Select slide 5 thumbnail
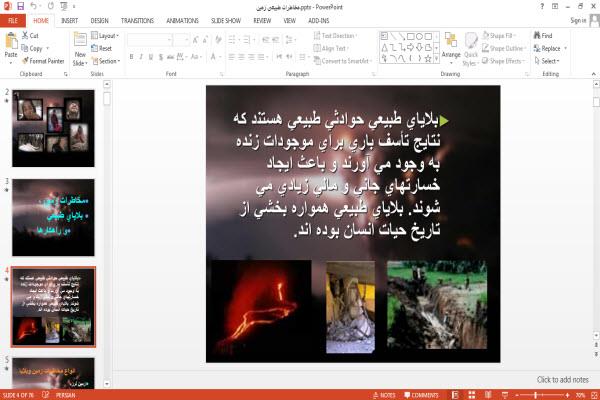 click(x=53, y=373)
